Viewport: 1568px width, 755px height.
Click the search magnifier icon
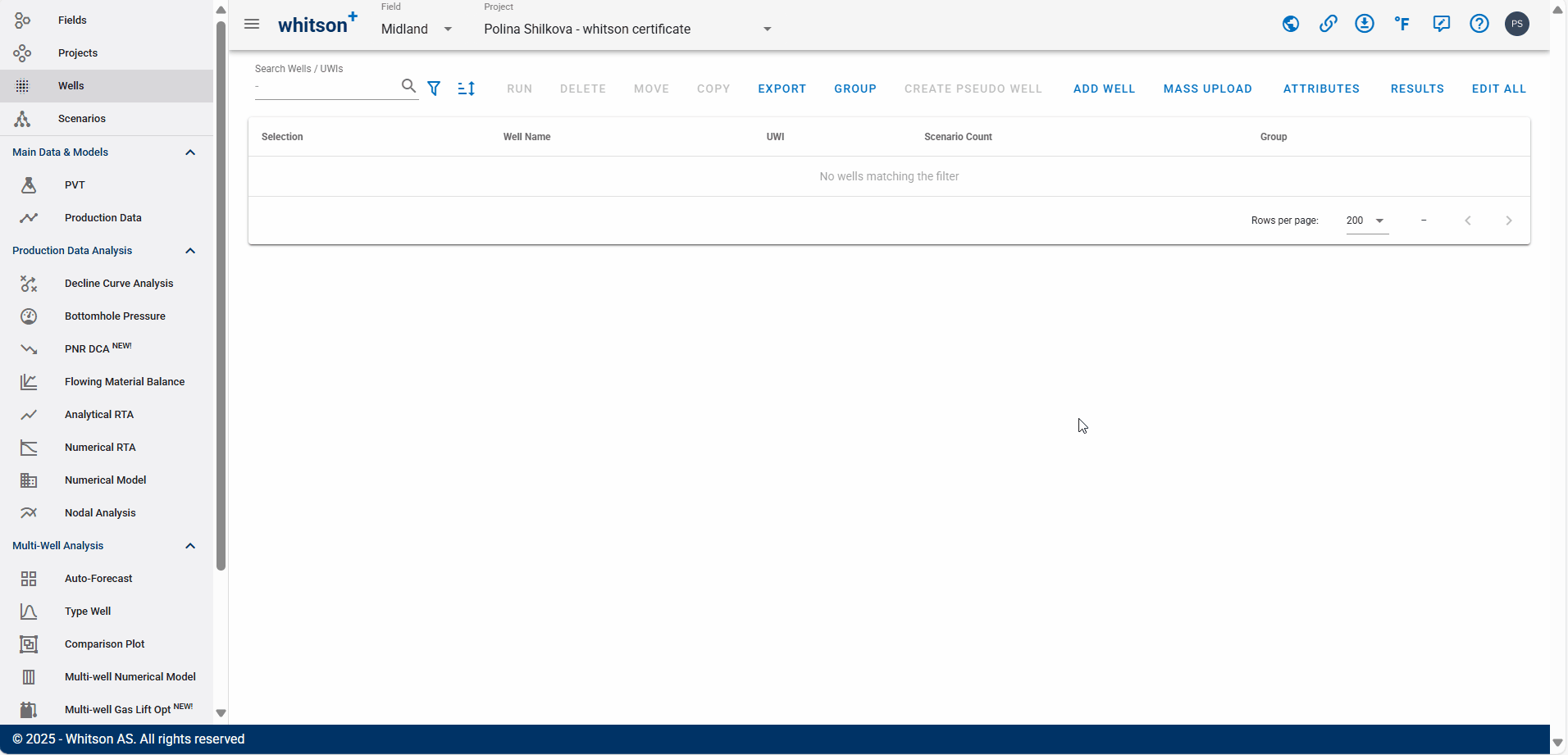tap(408, 86)
